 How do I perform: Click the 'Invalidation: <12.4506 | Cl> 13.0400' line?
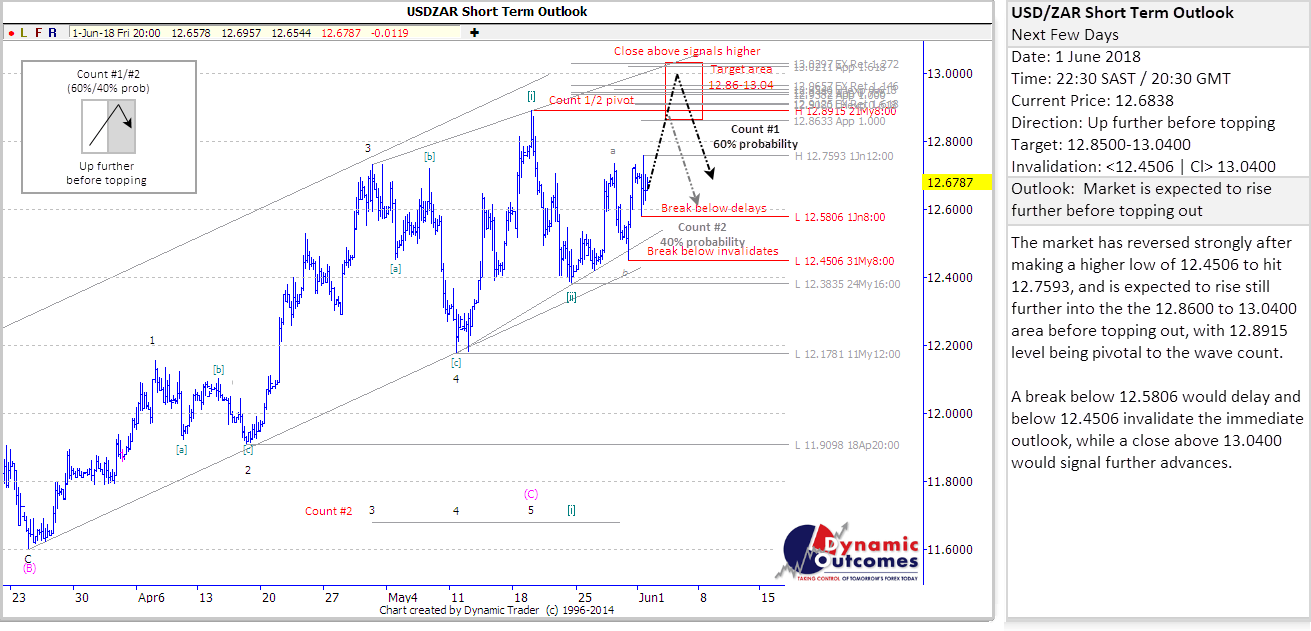pos(1143,167)
